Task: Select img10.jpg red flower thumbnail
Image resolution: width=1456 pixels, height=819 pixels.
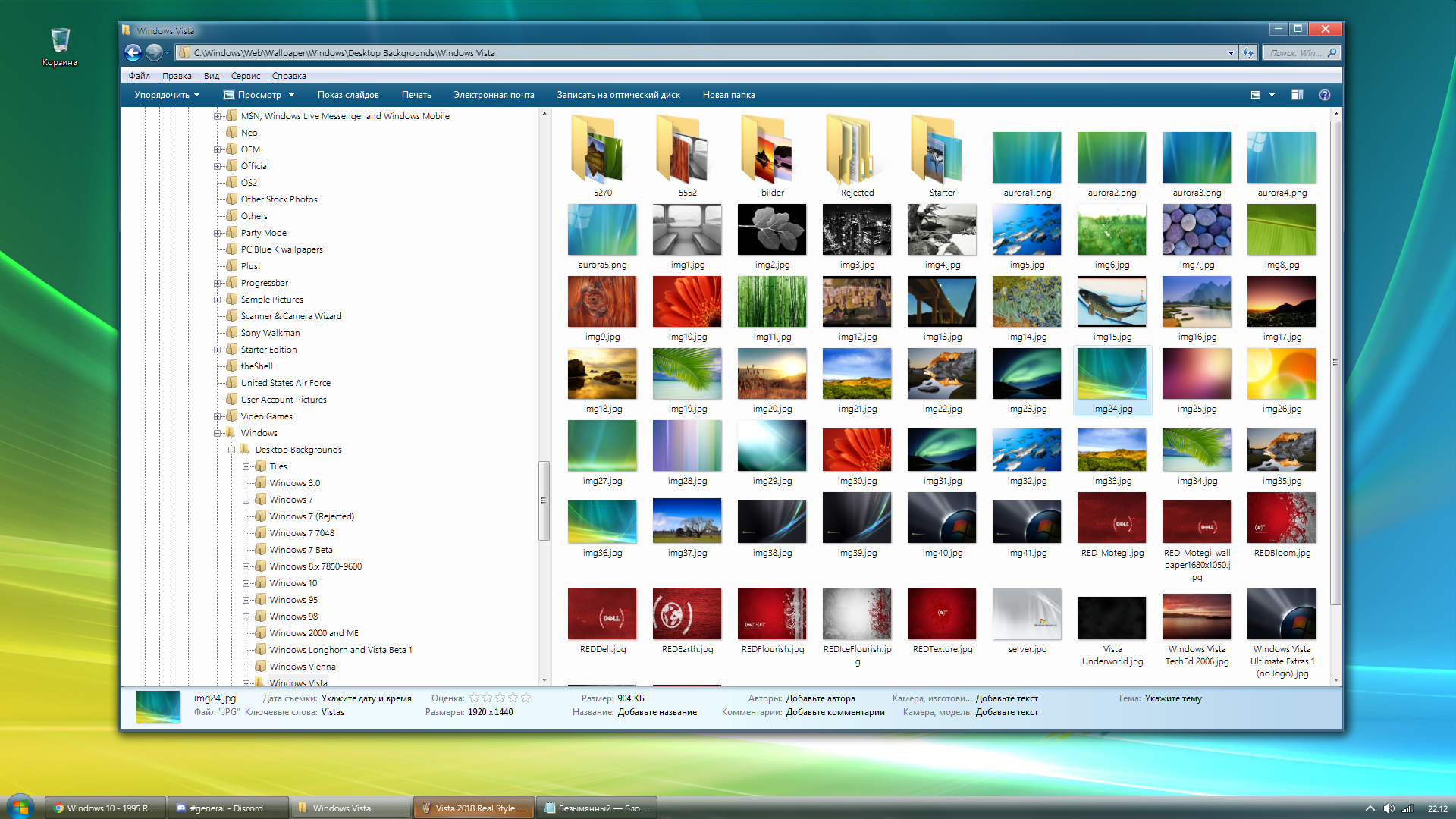Action: pos(687,302)
